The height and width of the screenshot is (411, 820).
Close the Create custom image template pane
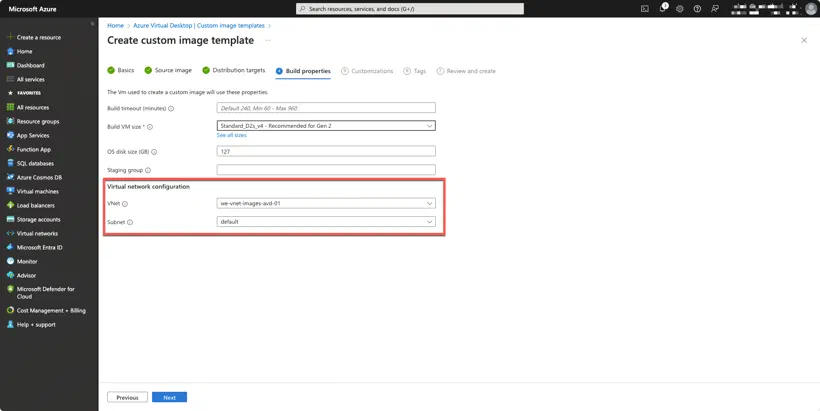coord(804,40)
